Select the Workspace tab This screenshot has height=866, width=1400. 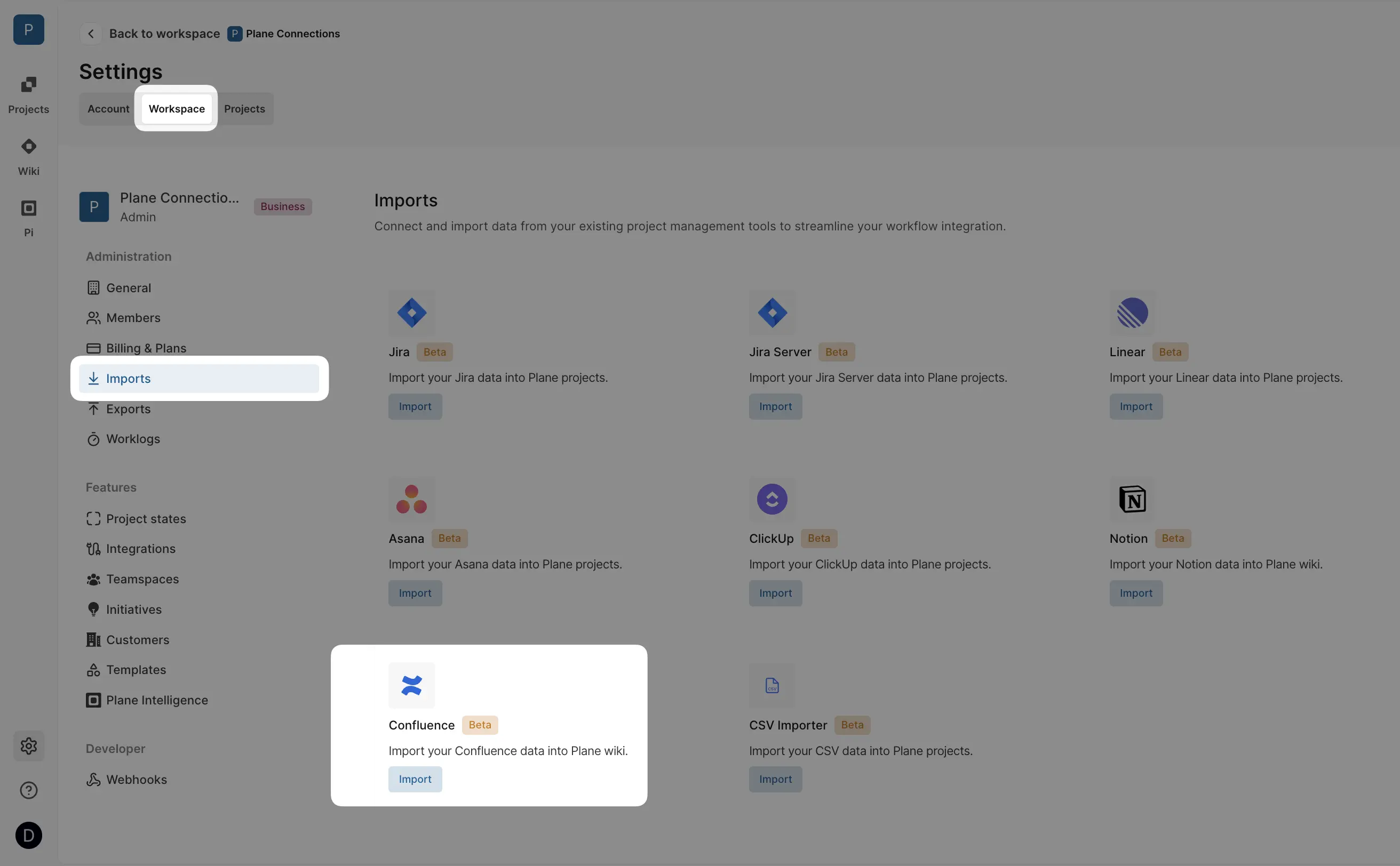(x=177, y=109)
